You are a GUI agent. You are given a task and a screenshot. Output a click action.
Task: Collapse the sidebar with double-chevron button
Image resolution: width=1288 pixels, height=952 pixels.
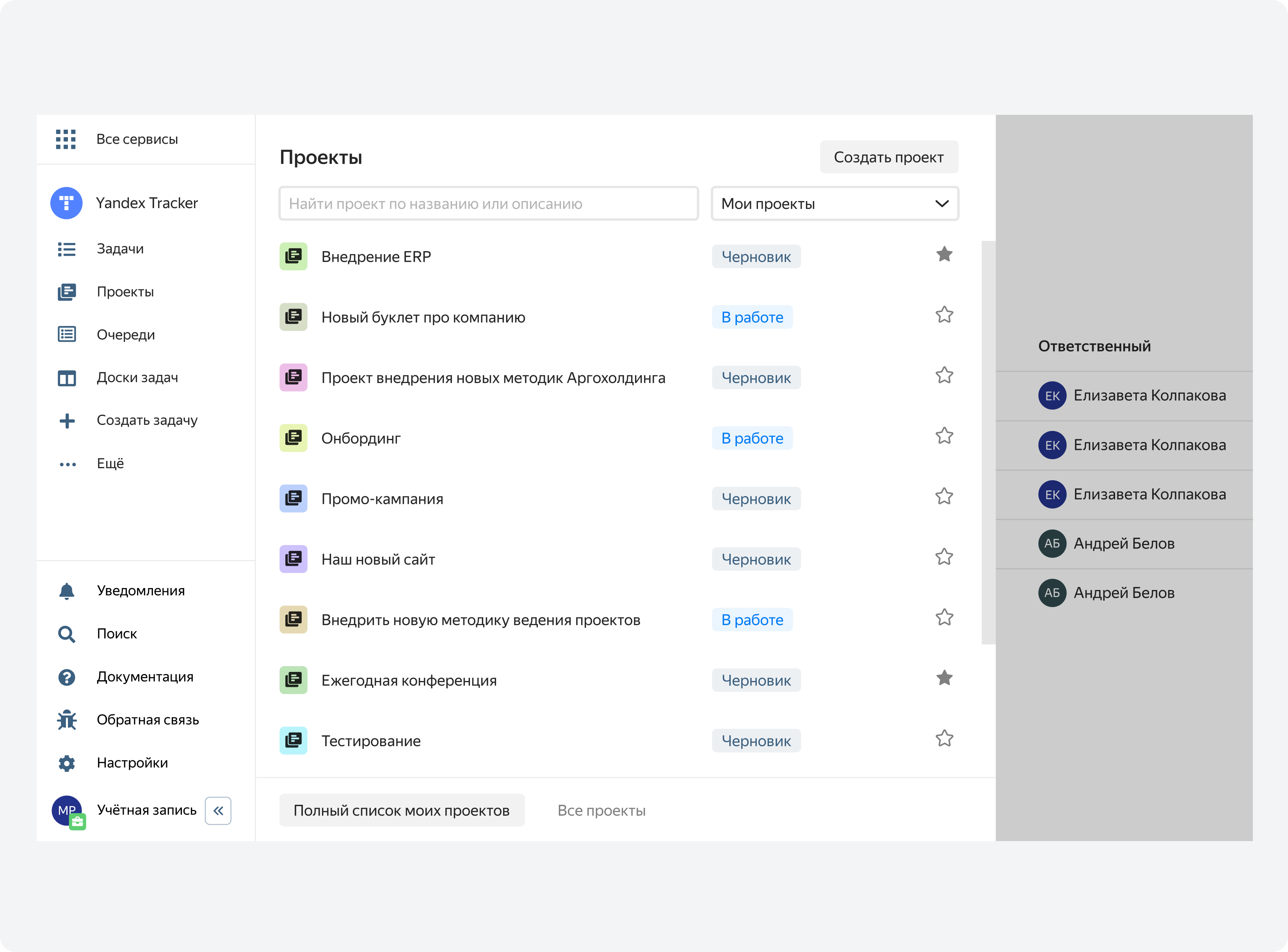[218, 810]
